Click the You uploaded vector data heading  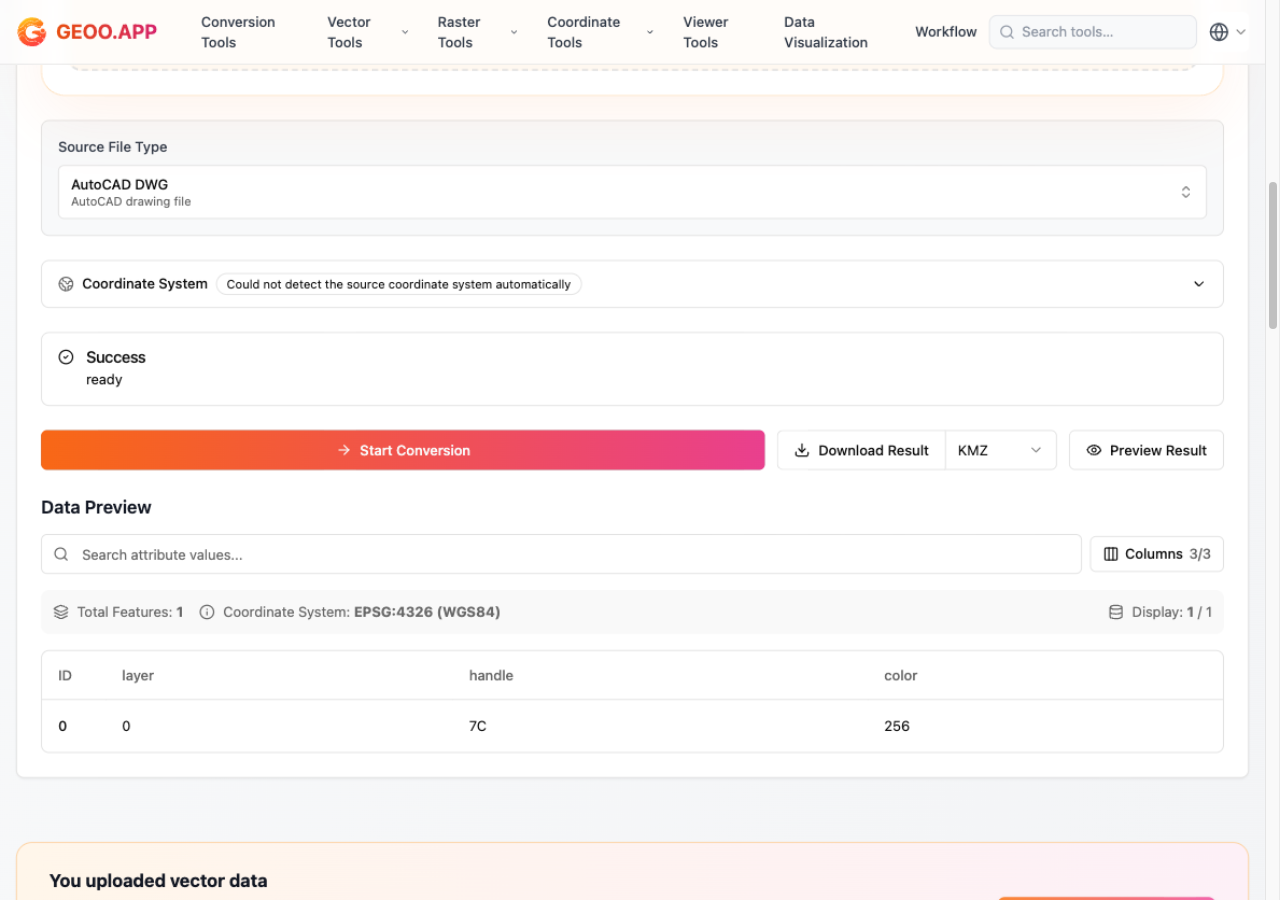pos(158,881)
